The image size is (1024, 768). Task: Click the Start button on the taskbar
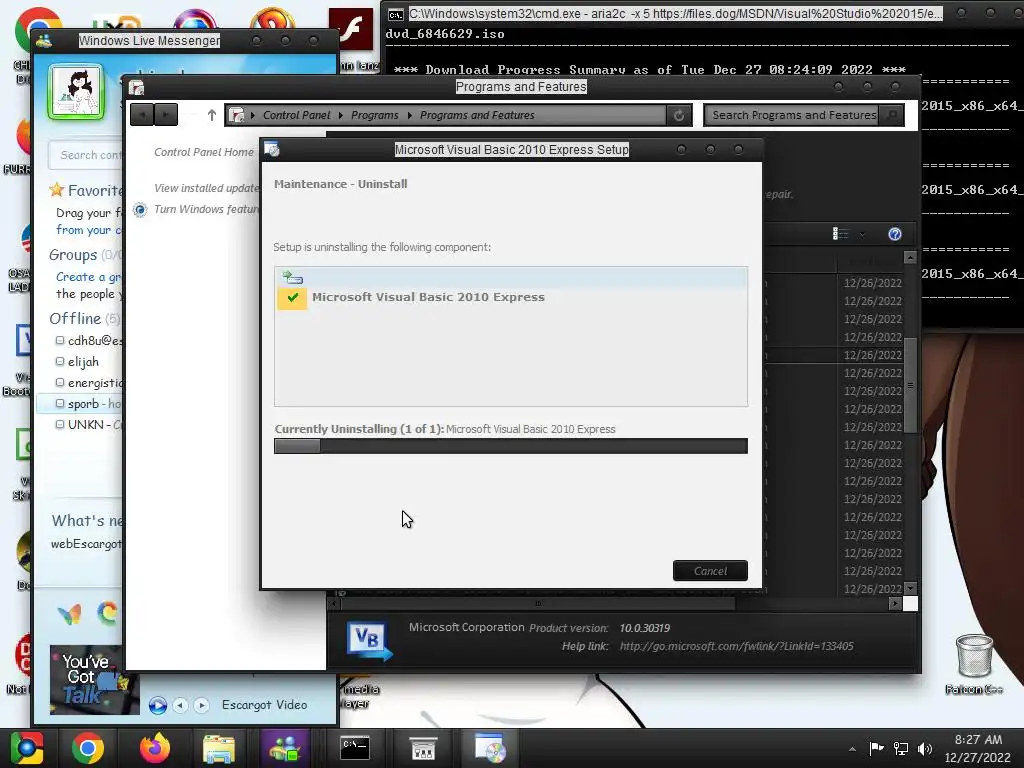(27, 748)
